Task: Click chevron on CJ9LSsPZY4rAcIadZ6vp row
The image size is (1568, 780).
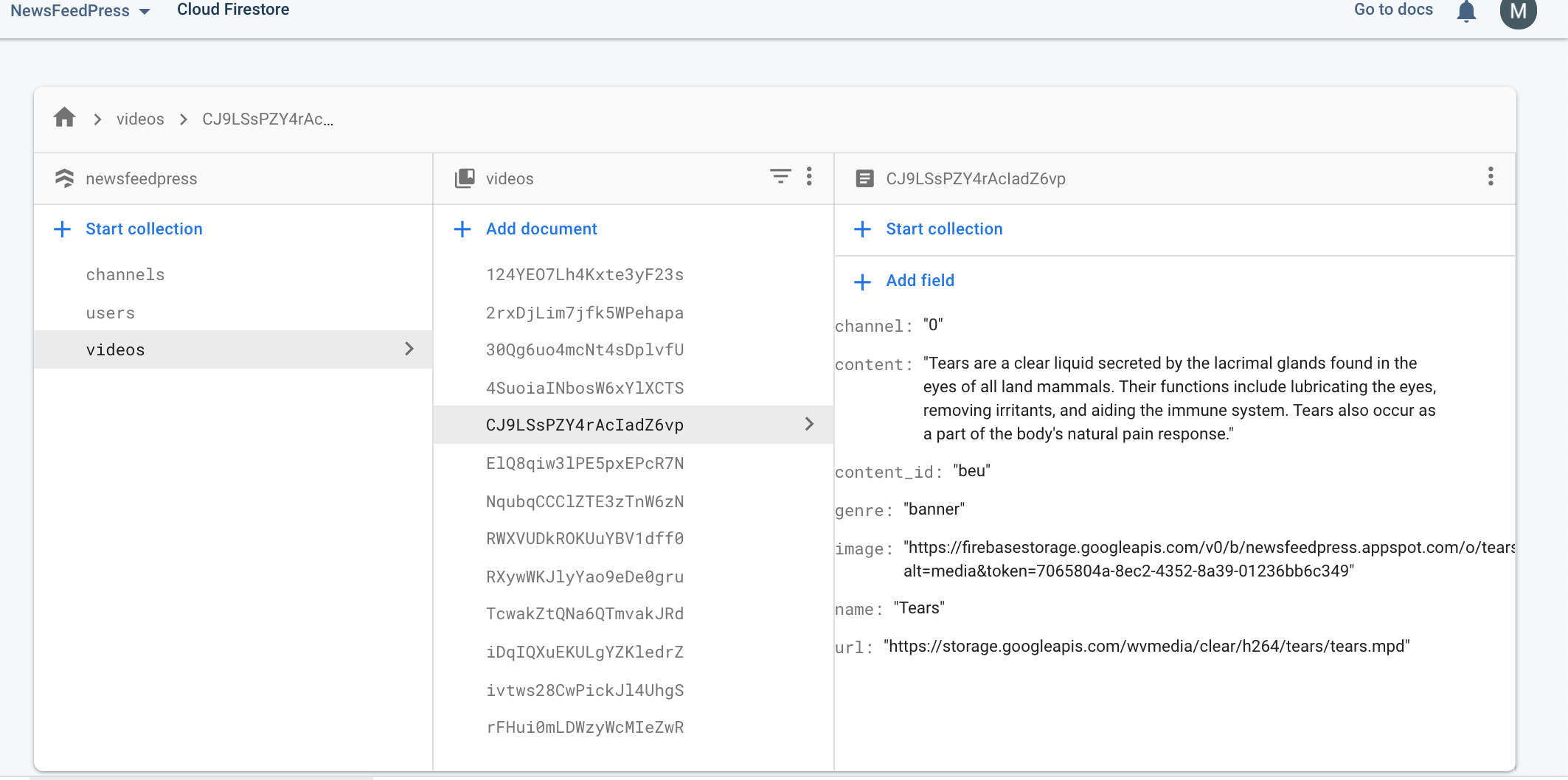Action: pos(809,424)
